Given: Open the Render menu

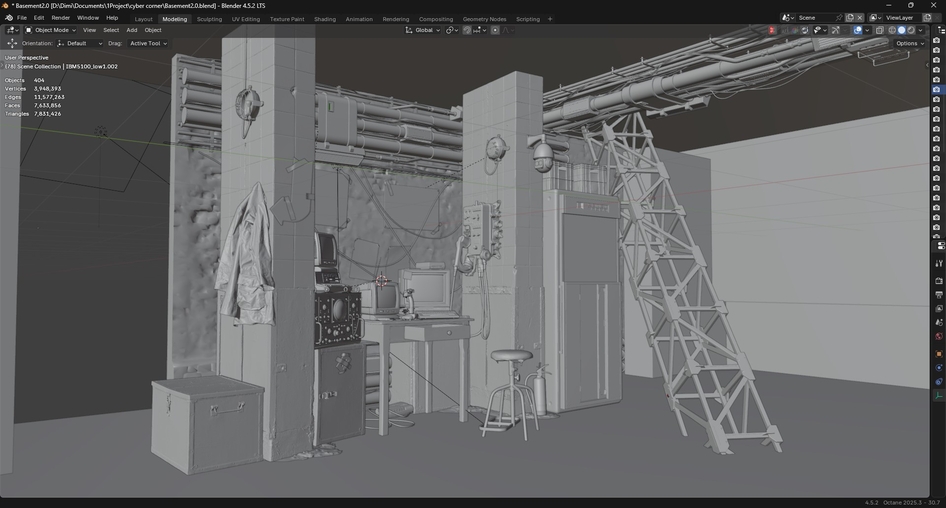Looking at the screenshot, I should tap(61, 18).
